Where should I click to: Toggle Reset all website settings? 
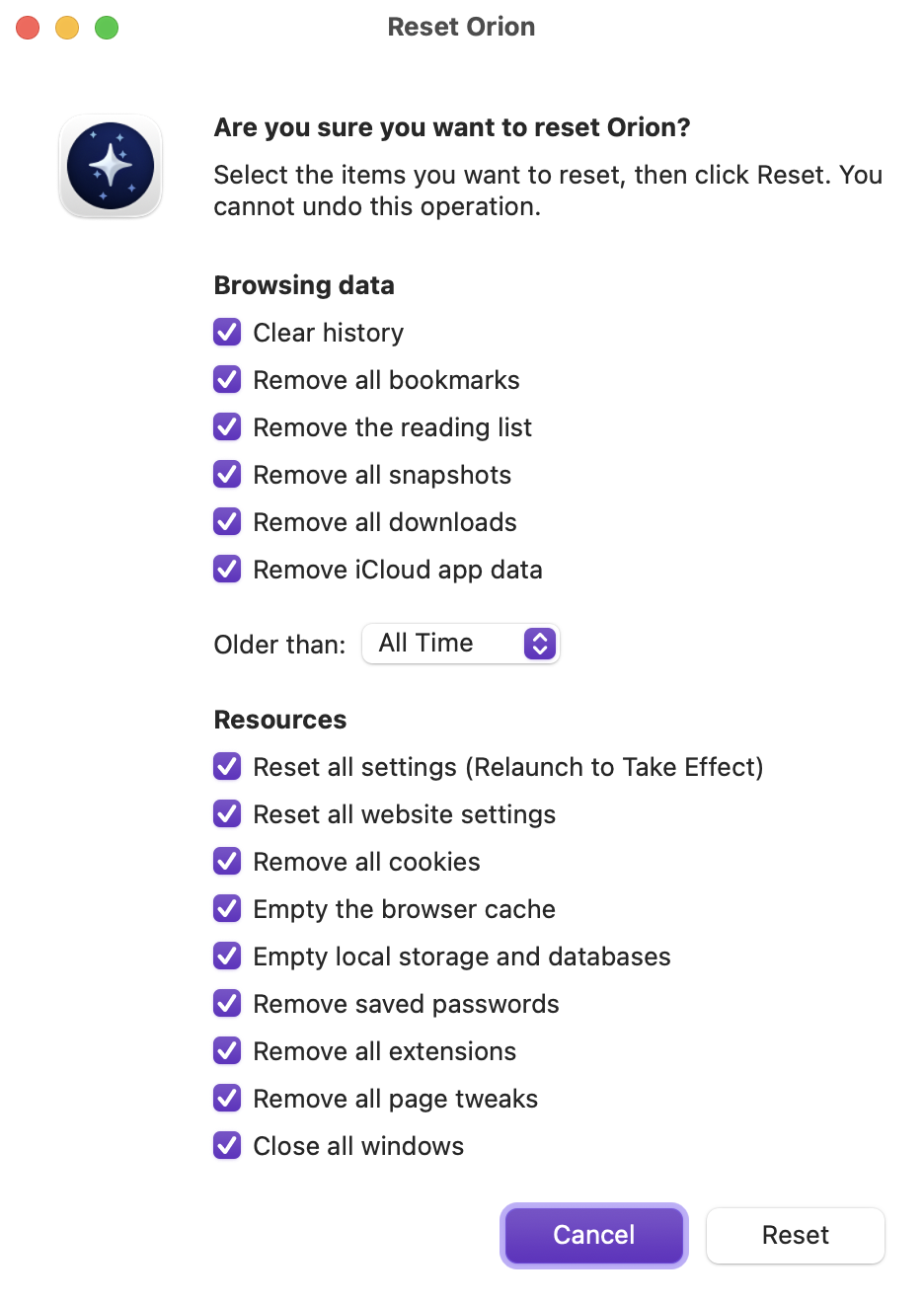point(227,814)
